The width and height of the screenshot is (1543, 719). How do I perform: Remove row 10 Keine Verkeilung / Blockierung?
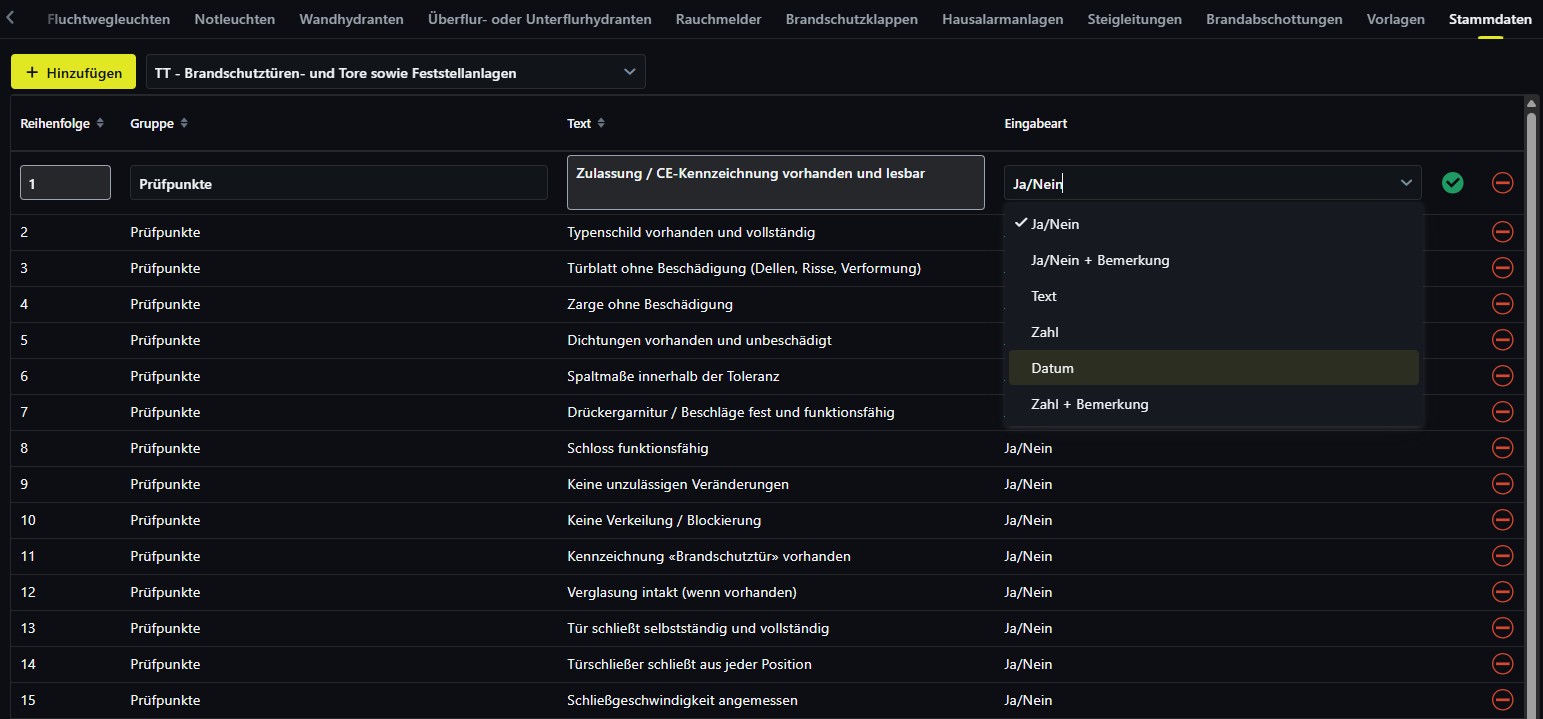1502,520
